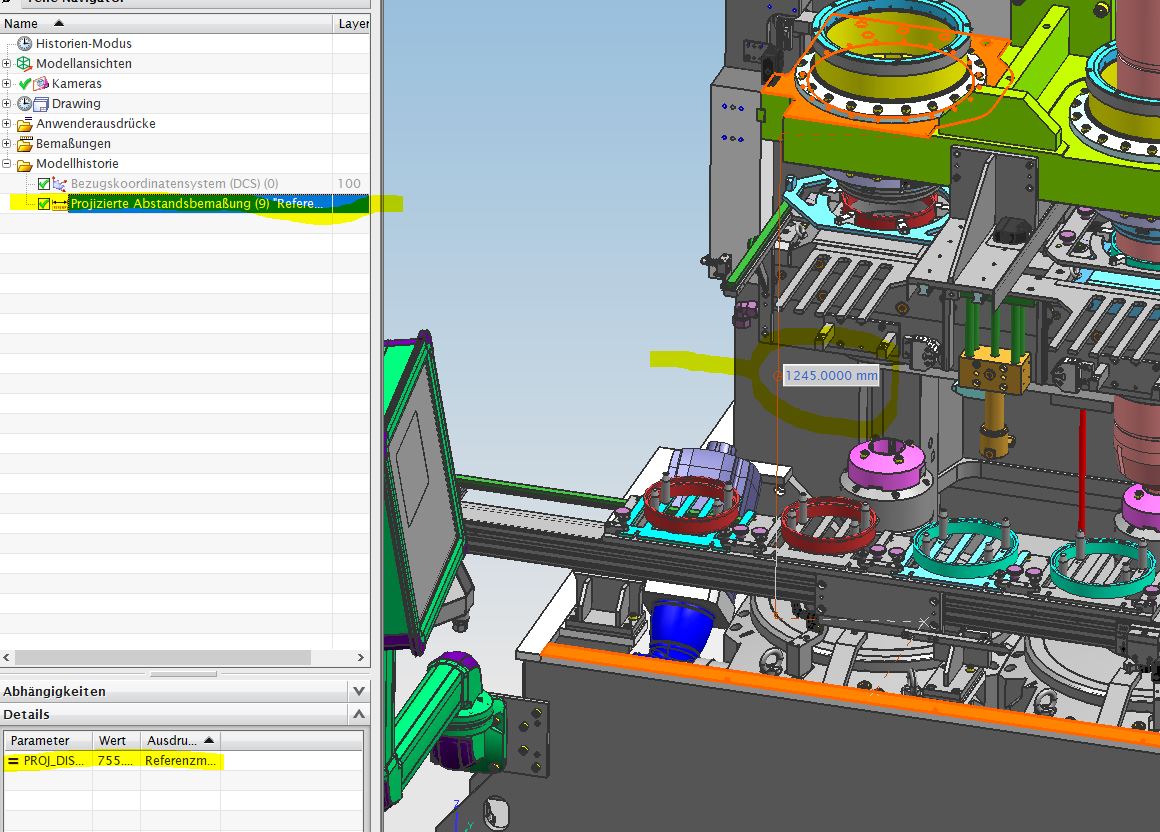Viewport: 1160px width, 832px height.
Task: Collapse the Details panel chevron
Action: tap(359, 714)
